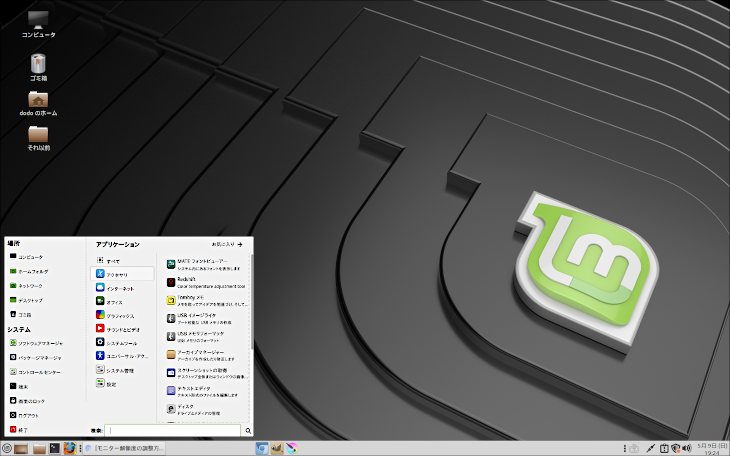Focus the 検索 search field in the menu

[172, 430]
